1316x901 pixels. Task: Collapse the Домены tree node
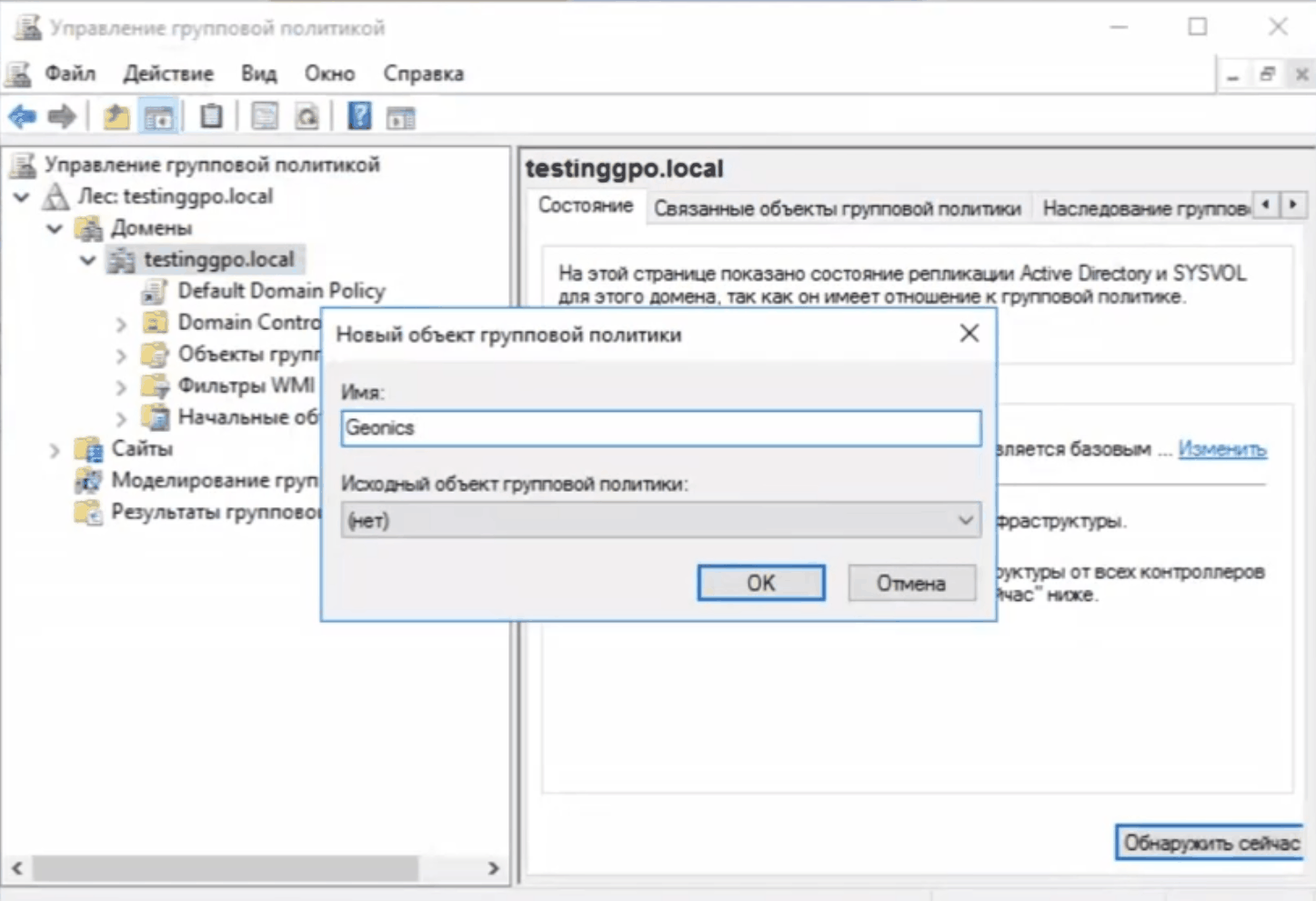click(55, 228)
